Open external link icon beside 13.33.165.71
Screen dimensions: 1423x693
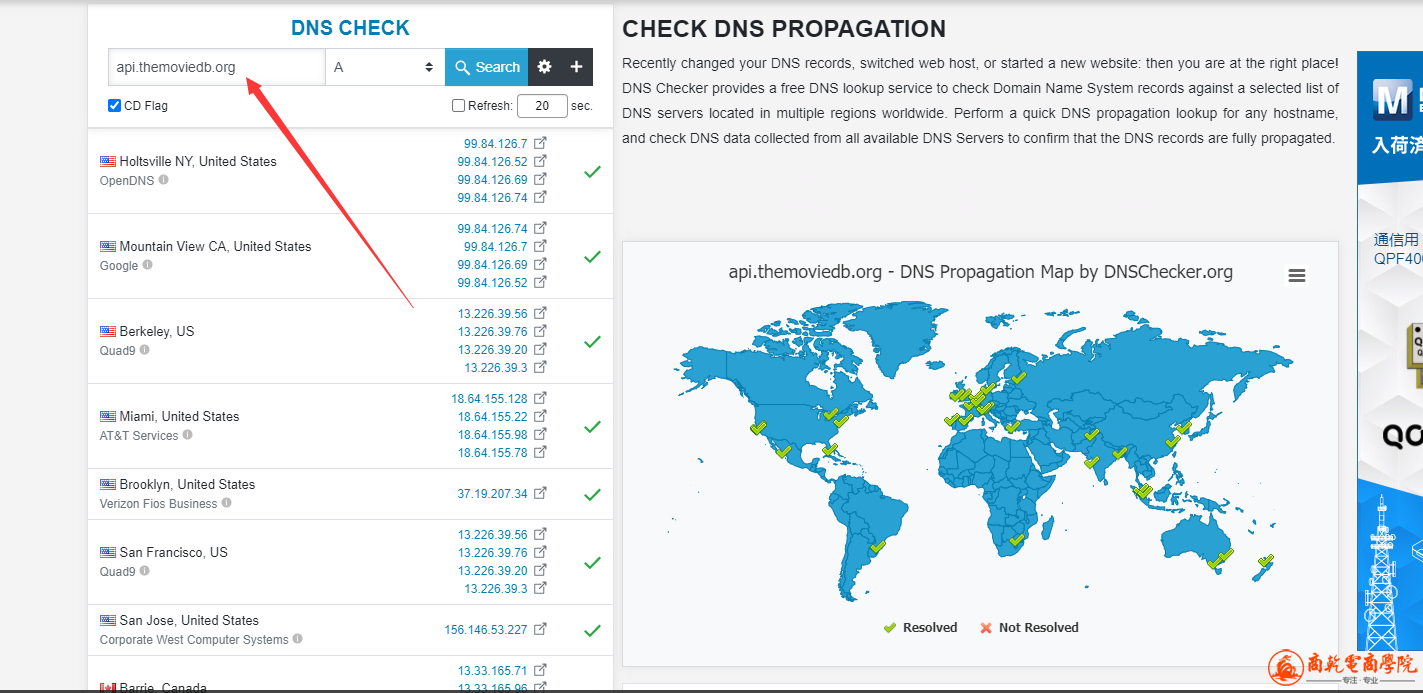tap(540, 670)
